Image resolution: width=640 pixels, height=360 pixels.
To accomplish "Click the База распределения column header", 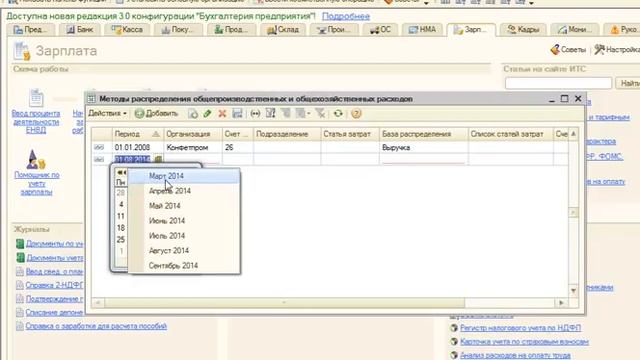I will [424, 134].
